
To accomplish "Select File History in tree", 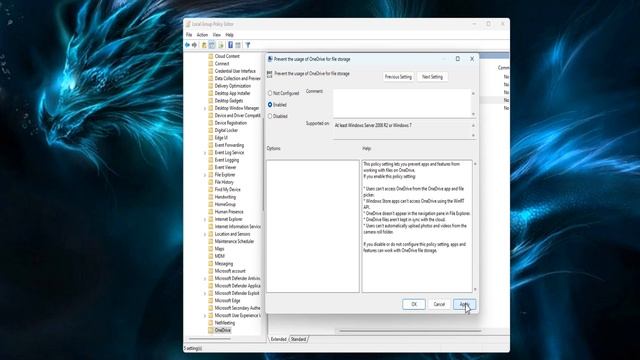I will [224, 182].
